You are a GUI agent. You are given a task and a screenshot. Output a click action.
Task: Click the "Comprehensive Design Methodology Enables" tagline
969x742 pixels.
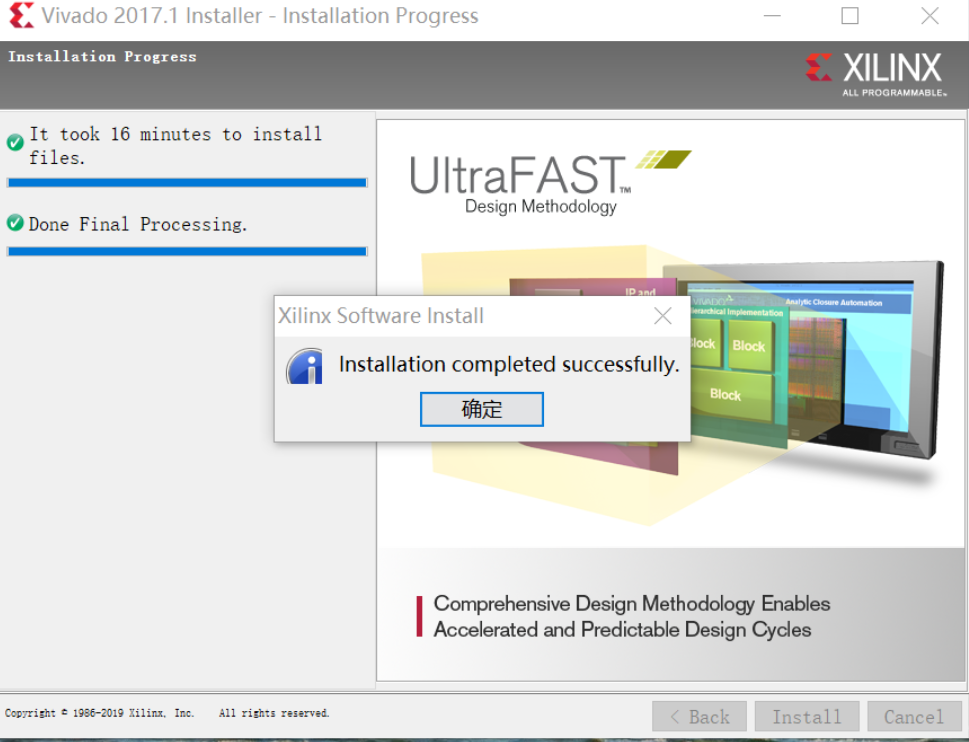632,603
